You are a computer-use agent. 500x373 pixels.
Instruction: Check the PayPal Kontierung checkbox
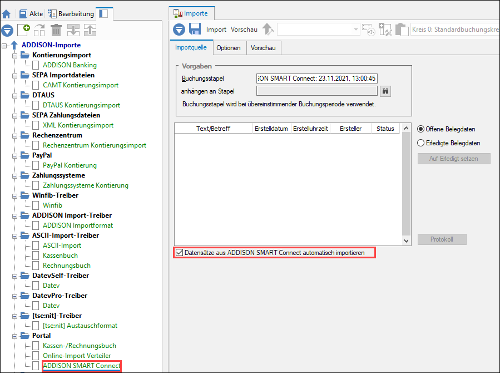click(36, 165)
